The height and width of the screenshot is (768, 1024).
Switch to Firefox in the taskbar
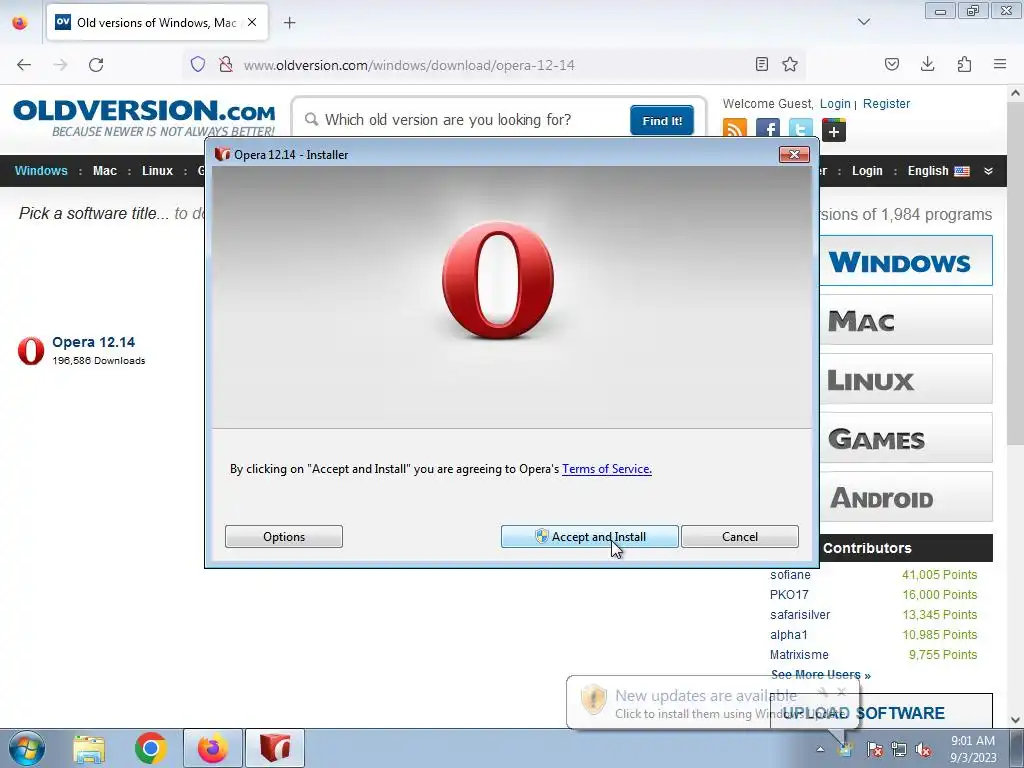click(213, 748)
